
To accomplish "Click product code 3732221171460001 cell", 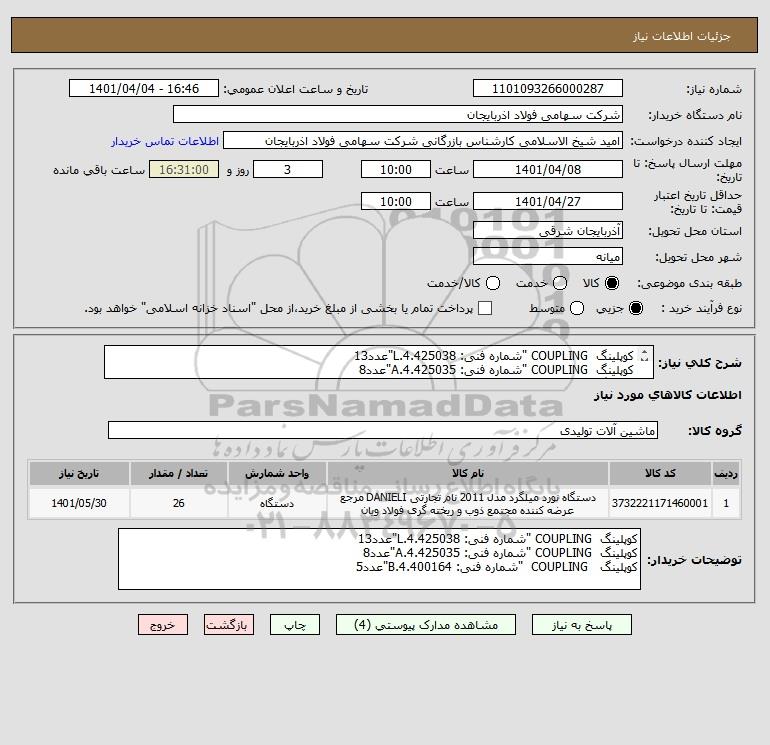I will tap(660, 503).
